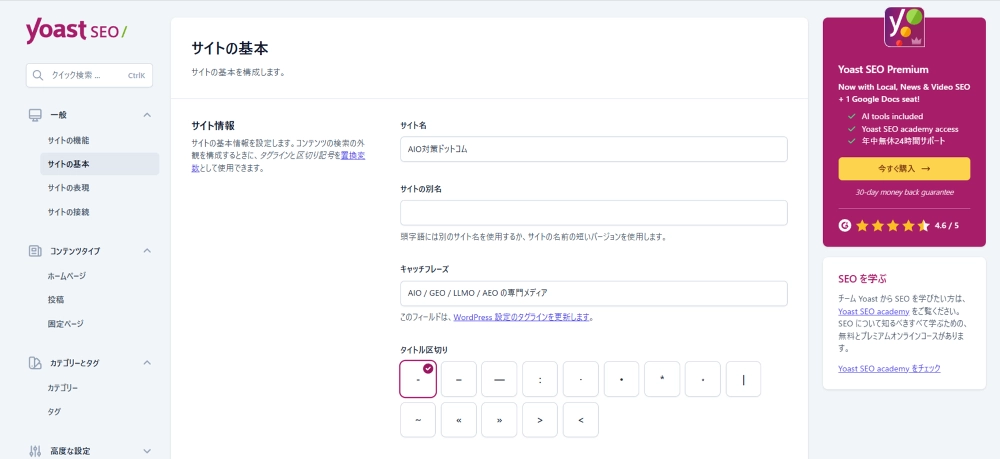Click the G2 rating logo icon
Viewport: 1000px width, 459px height.
[845, 226]
